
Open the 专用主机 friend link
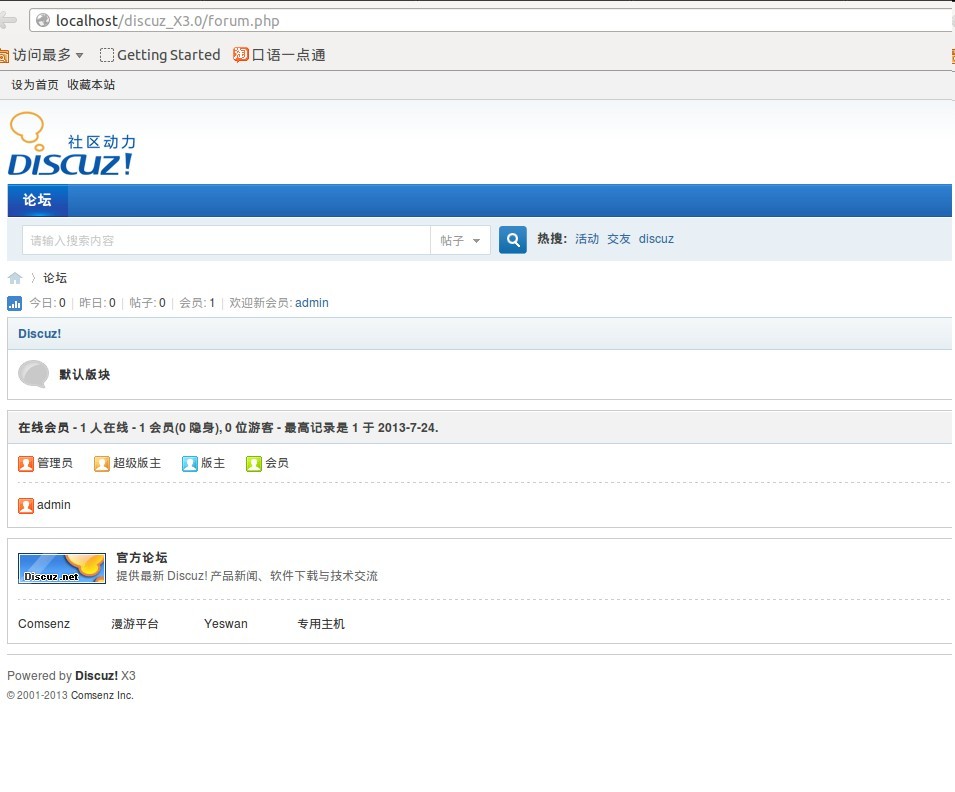321,624
